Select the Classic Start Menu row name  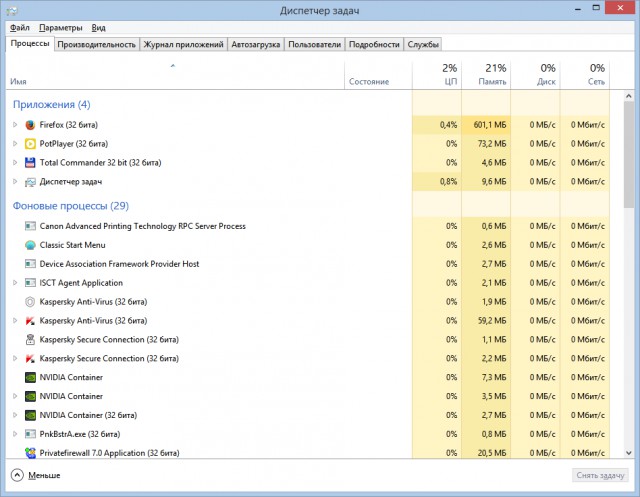click(x=73, y=245)
